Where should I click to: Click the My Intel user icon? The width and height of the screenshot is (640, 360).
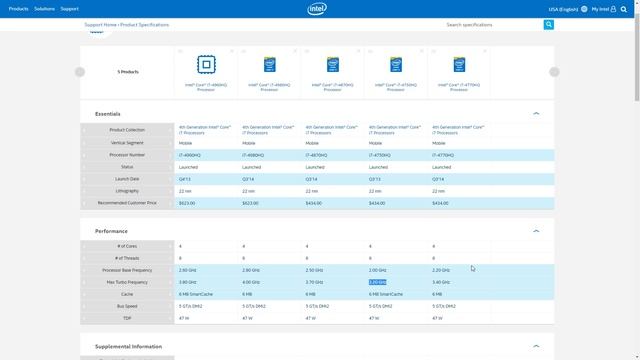(x=613, y=9)
